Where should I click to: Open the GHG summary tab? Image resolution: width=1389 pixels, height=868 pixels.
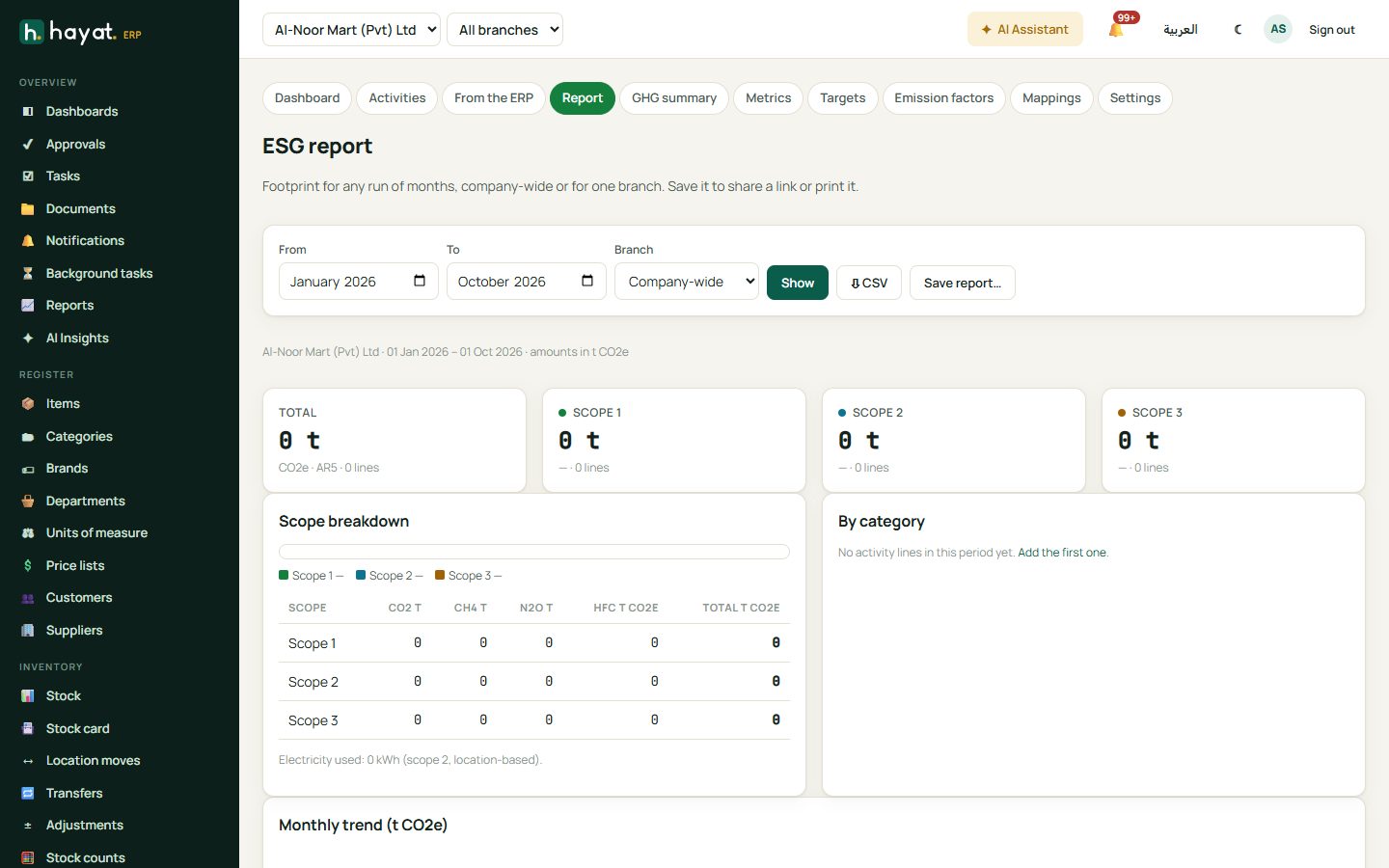(x=674, y=98)
